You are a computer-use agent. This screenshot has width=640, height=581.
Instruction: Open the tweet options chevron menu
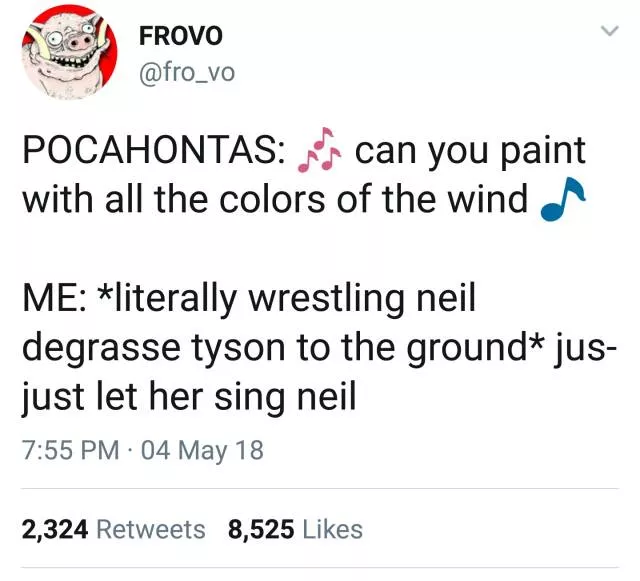point(610,31)
